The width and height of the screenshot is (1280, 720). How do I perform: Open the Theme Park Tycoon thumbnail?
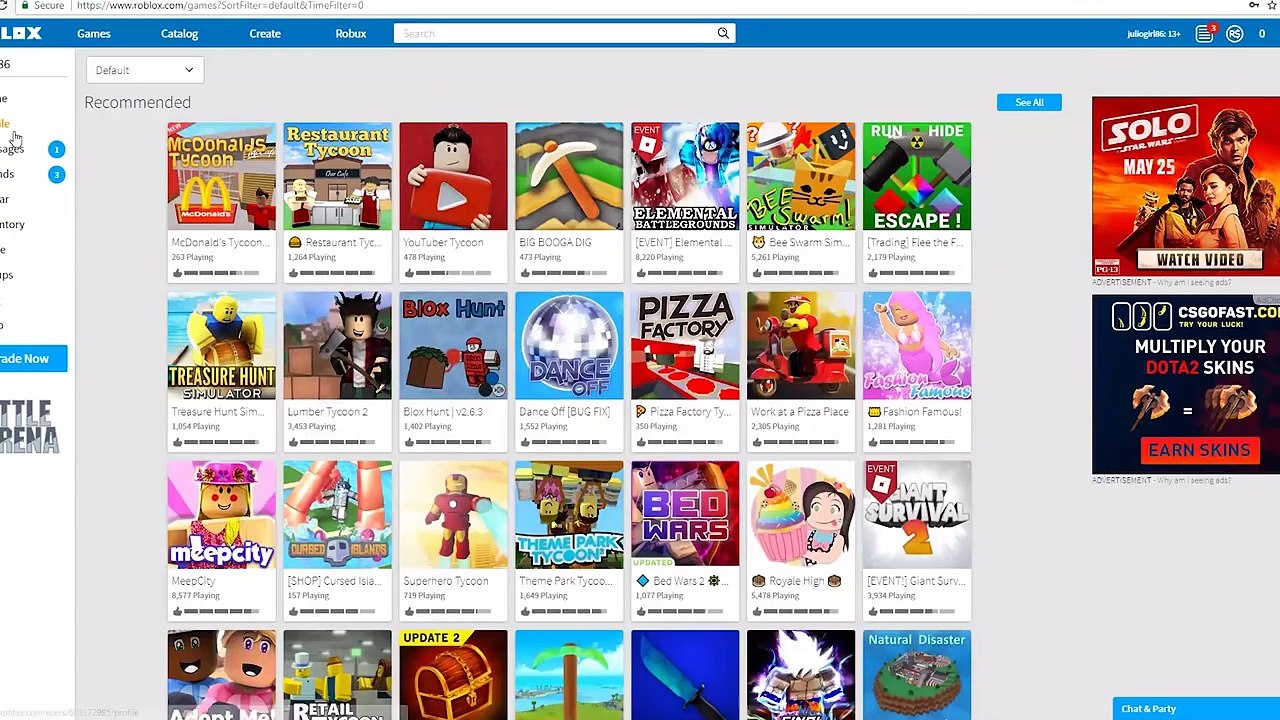[x=569, y=514]
